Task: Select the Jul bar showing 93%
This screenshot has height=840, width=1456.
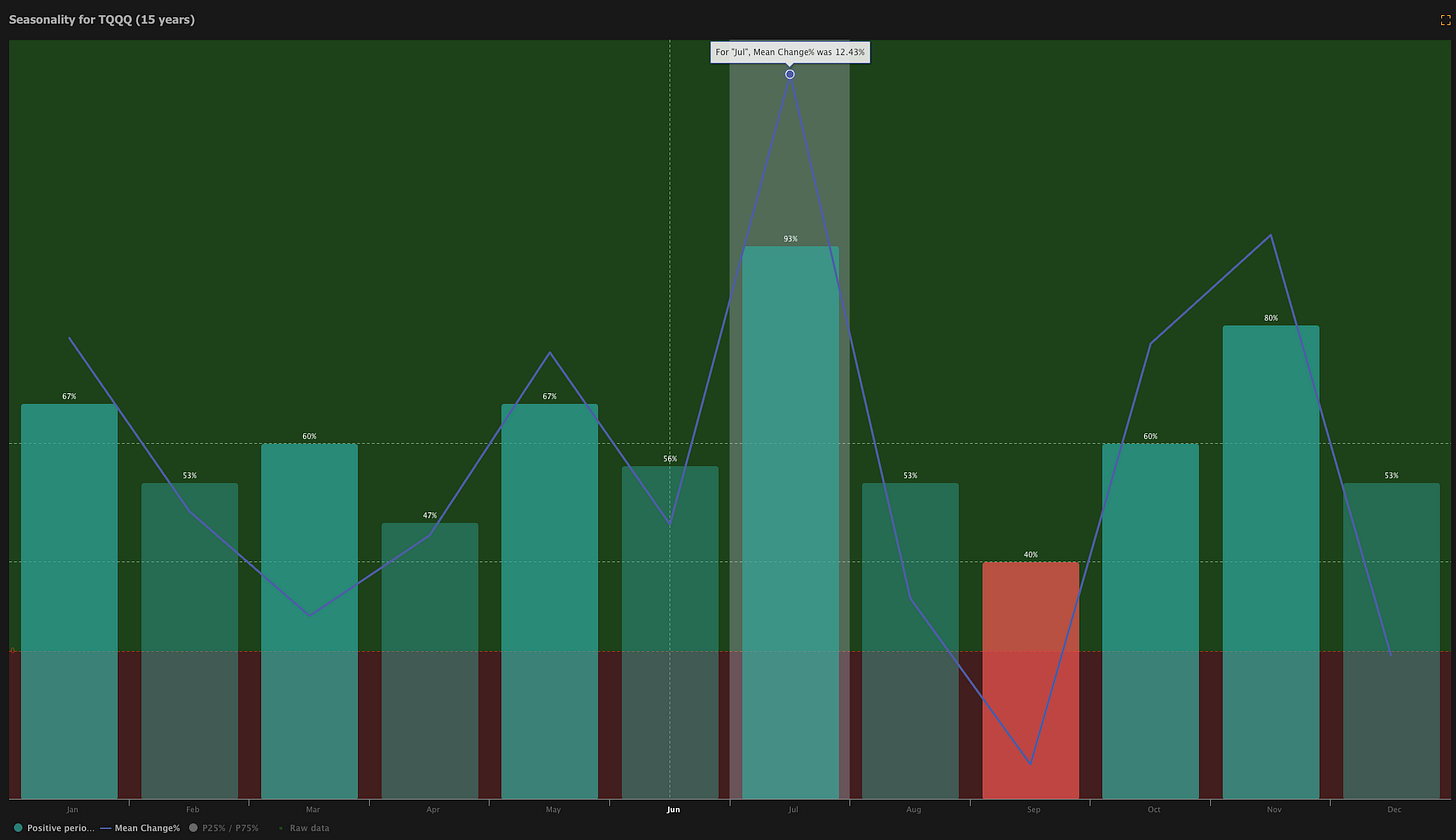Action: pos(790,522)
